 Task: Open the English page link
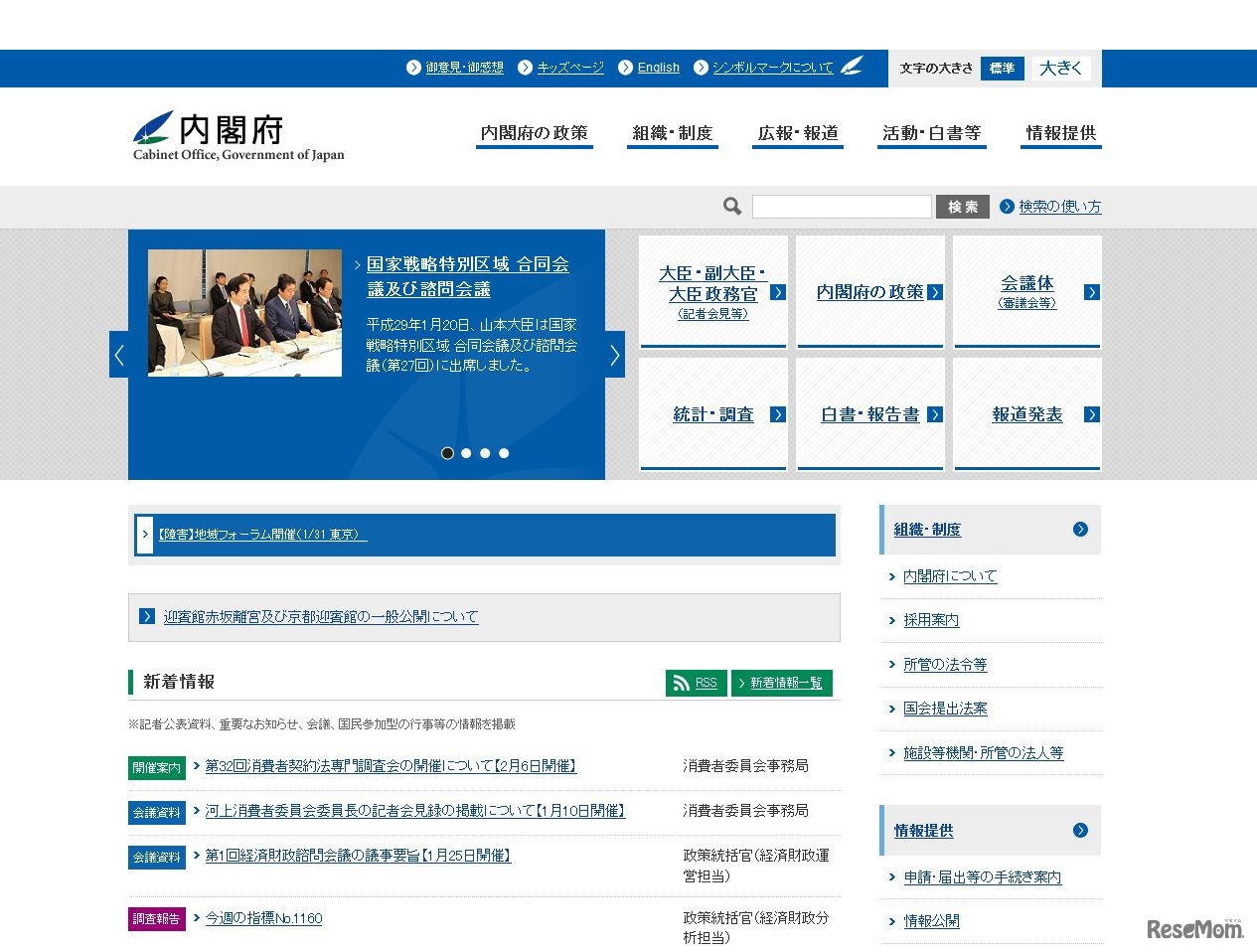coord(658,67)
